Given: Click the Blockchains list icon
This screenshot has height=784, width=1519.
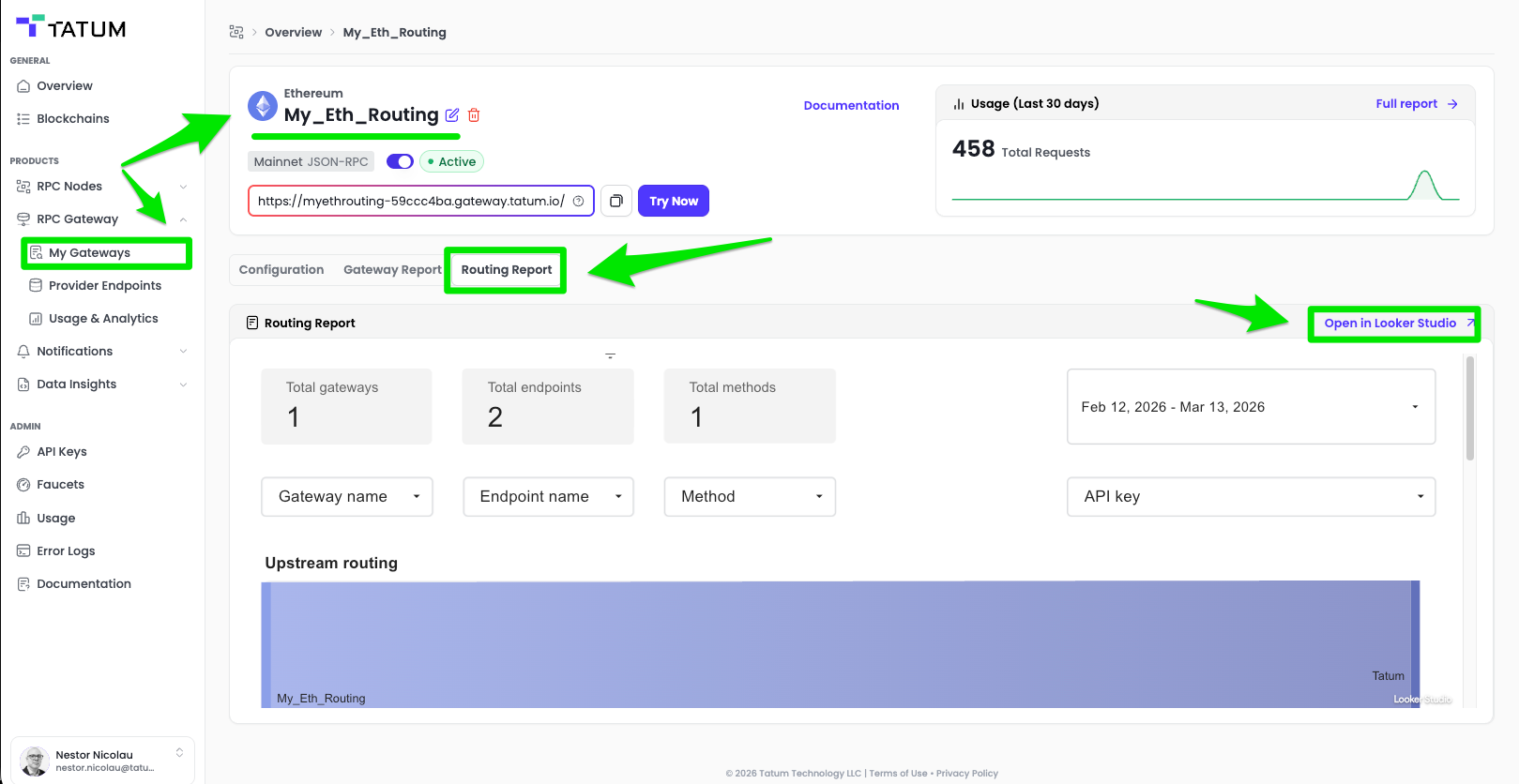Looking at the screenshot, I should (x=23, y=119).
